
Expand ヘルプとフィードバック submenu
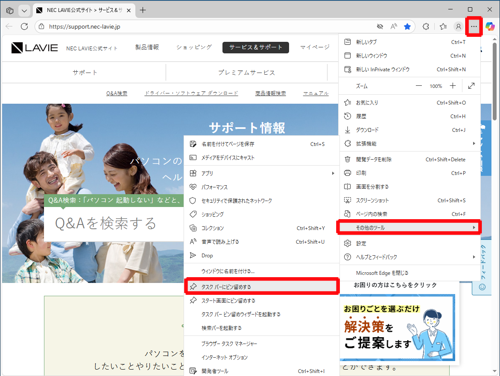point(410,257)
